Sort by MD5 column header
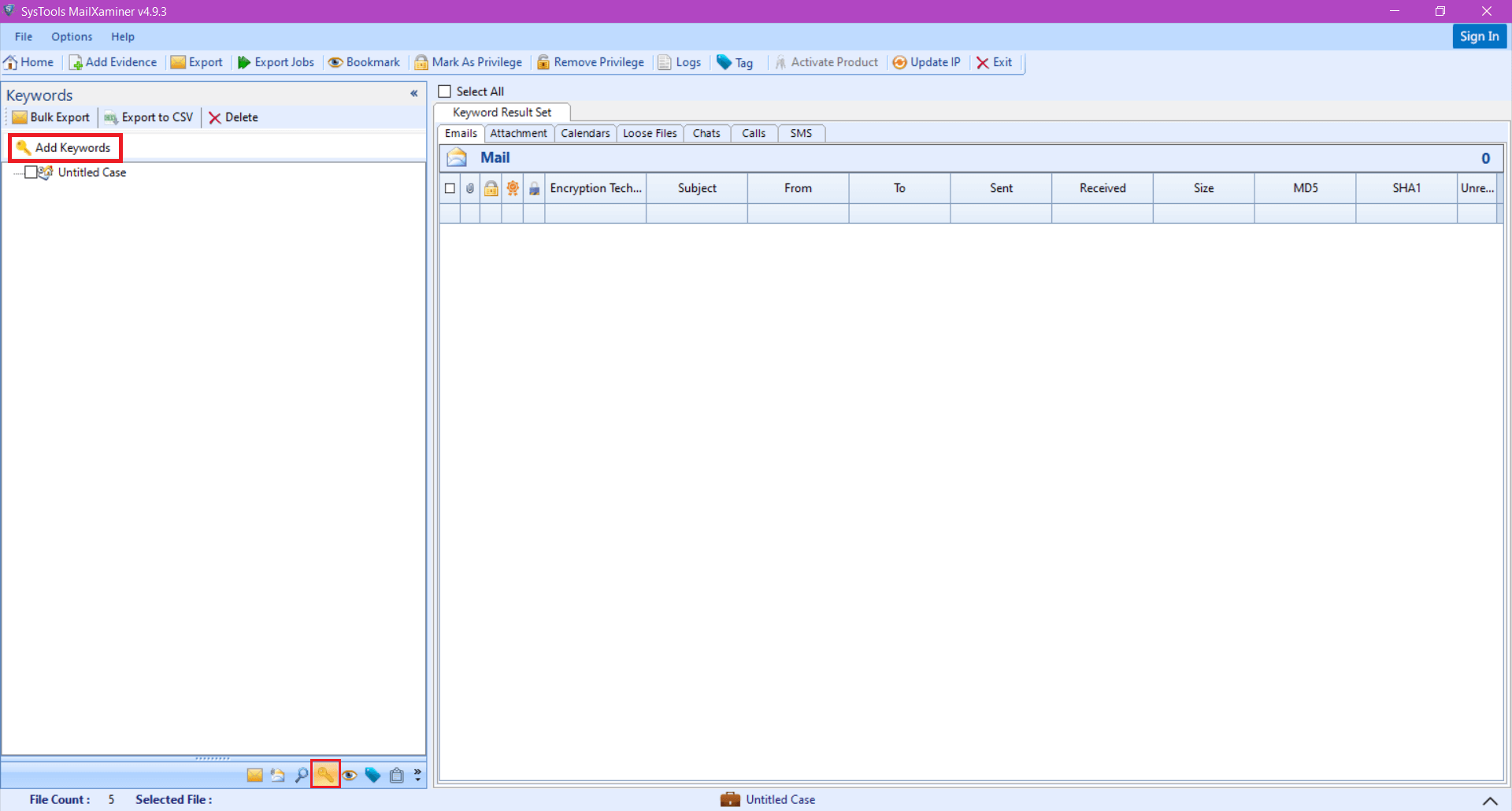 pos(1305,188)
